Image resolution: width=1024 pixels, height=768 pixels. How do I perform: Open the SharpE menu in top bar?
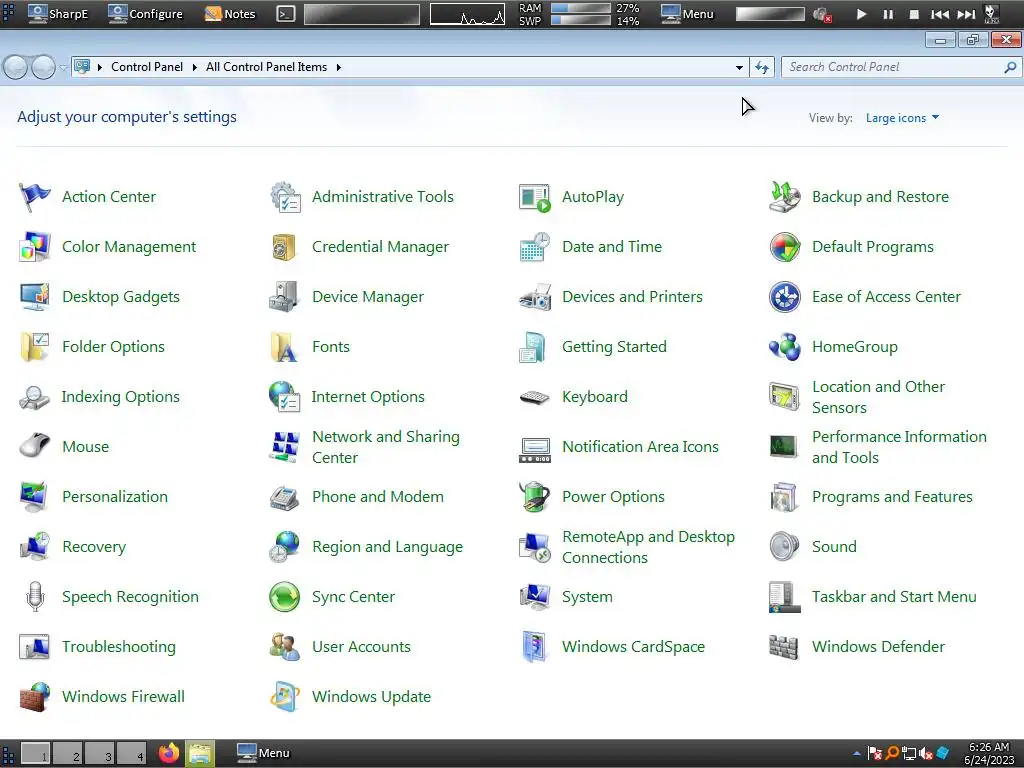coord(58,14)
